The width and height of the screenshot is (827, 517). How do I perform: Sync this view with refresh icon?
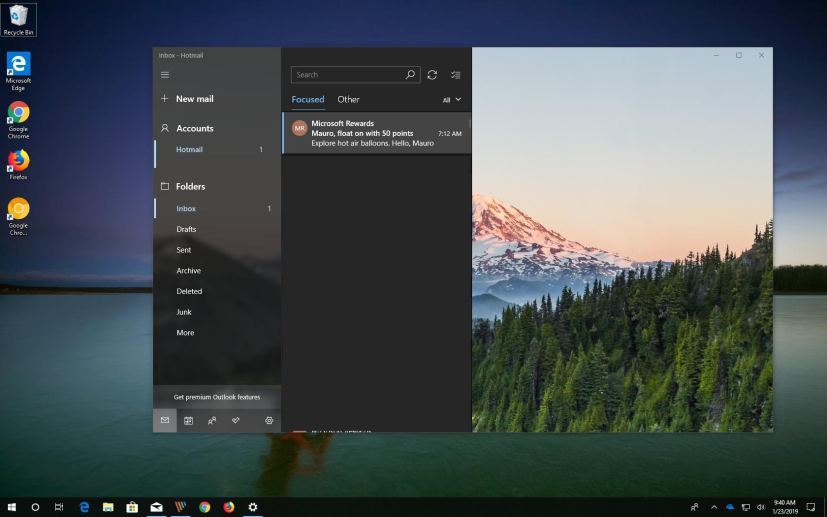(x=432, y=75)
